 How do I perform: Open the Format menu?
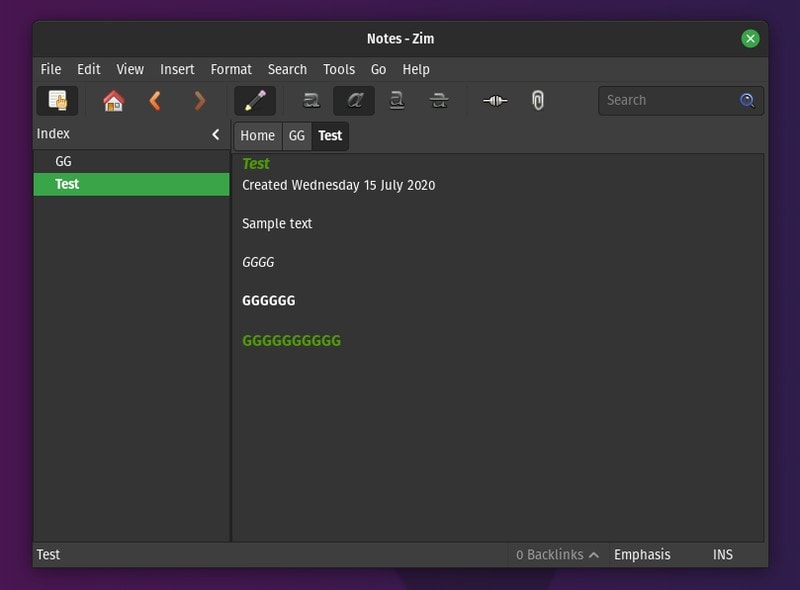pos(231,69)
